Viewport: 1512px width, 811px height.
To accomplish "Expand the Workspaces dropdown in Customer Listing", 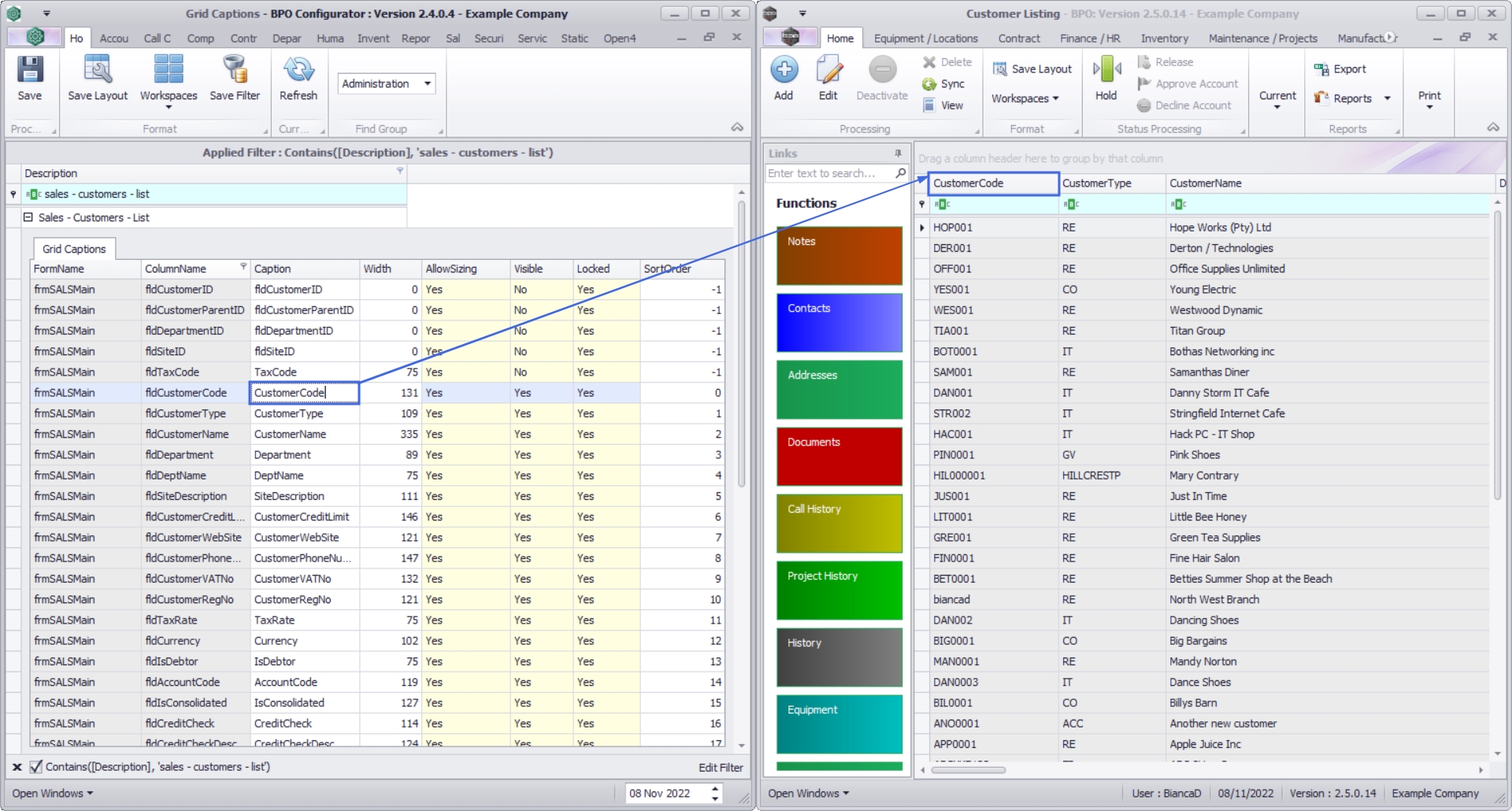I will 1055,99.
